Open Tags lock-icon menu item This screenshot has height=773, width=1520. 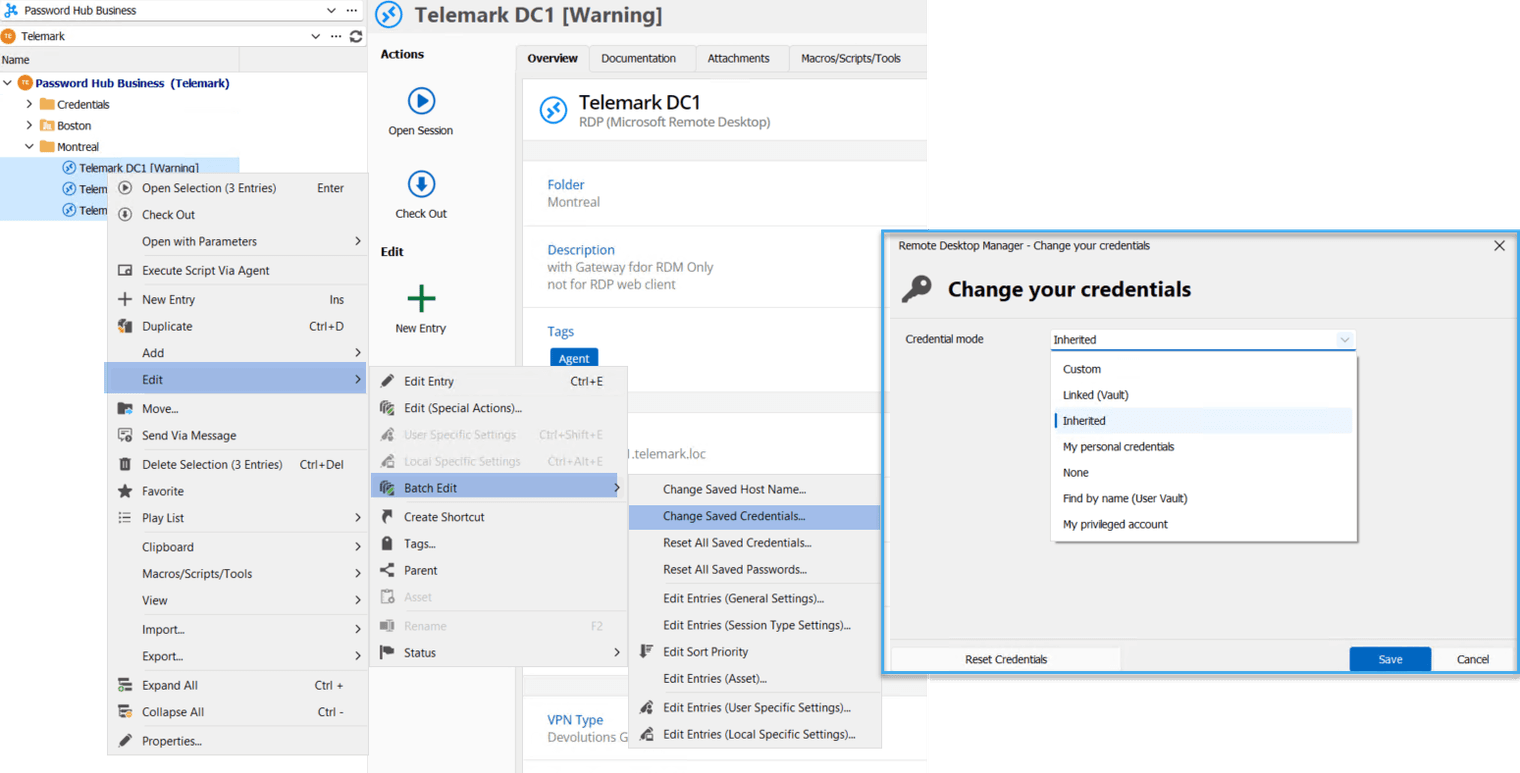click(x=419, y=544)
